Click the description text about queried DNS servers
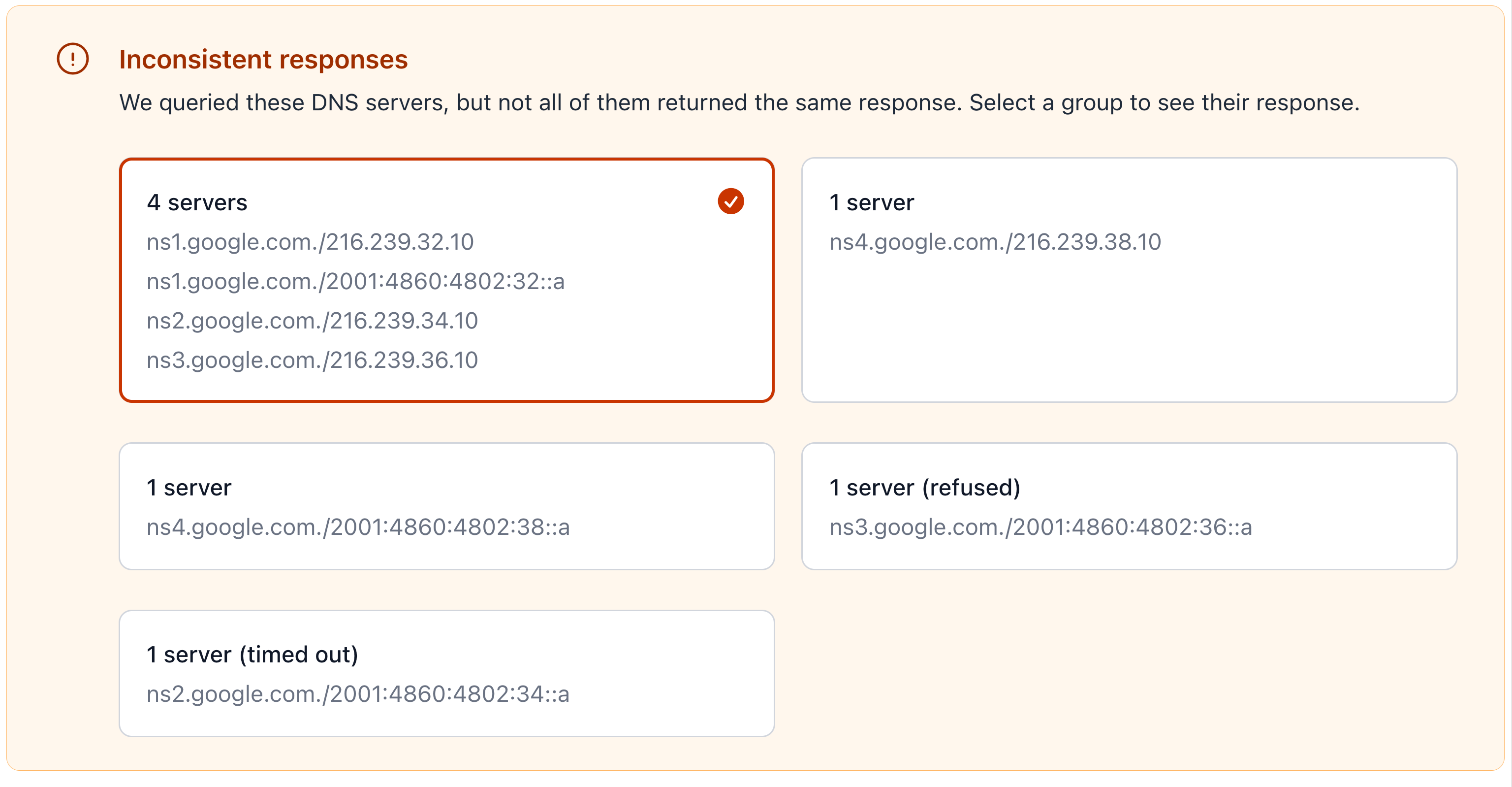This screenshot has width=1512, height=787. (739, 103)
